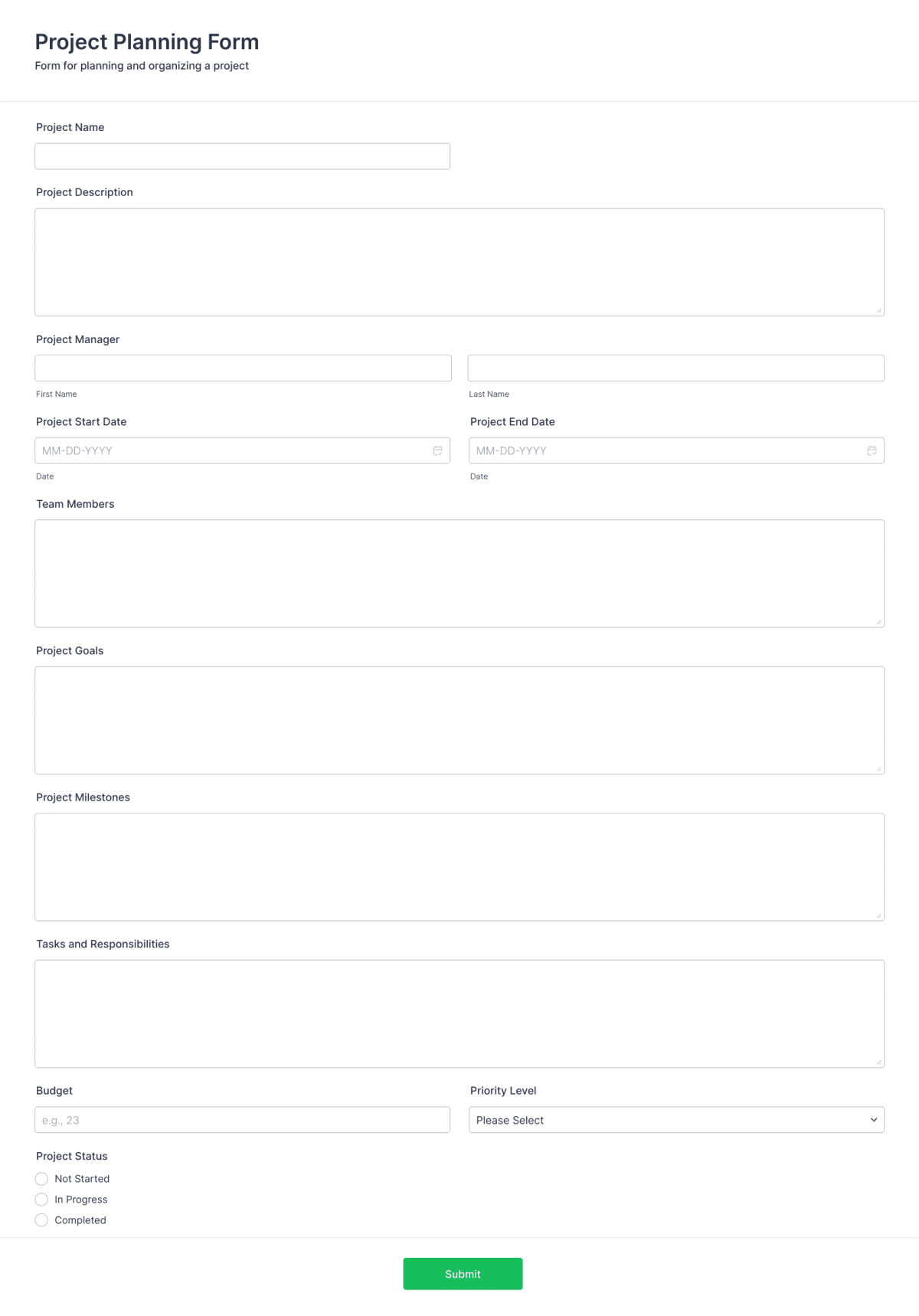Click inside the Project Milestones textarea

458,866
